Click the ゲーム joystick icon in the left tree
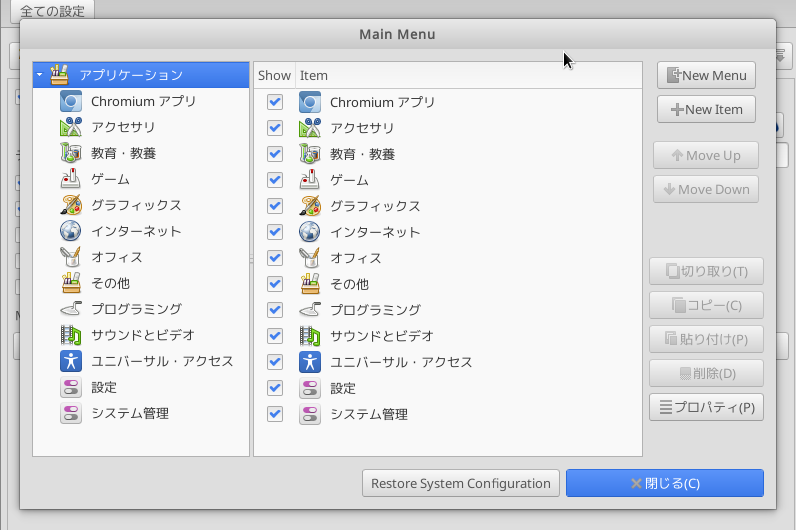The width and height of the screenshot is (796, 530). [x=71, y=179]
